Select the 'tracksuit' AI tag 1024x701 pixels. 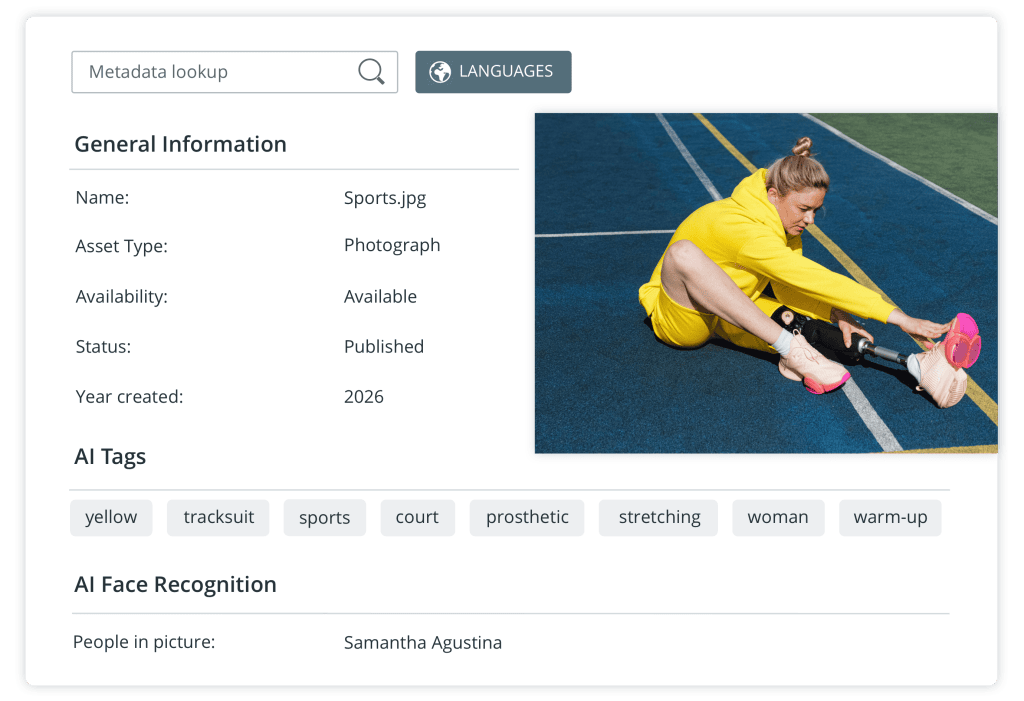click(x=218, y=517)
